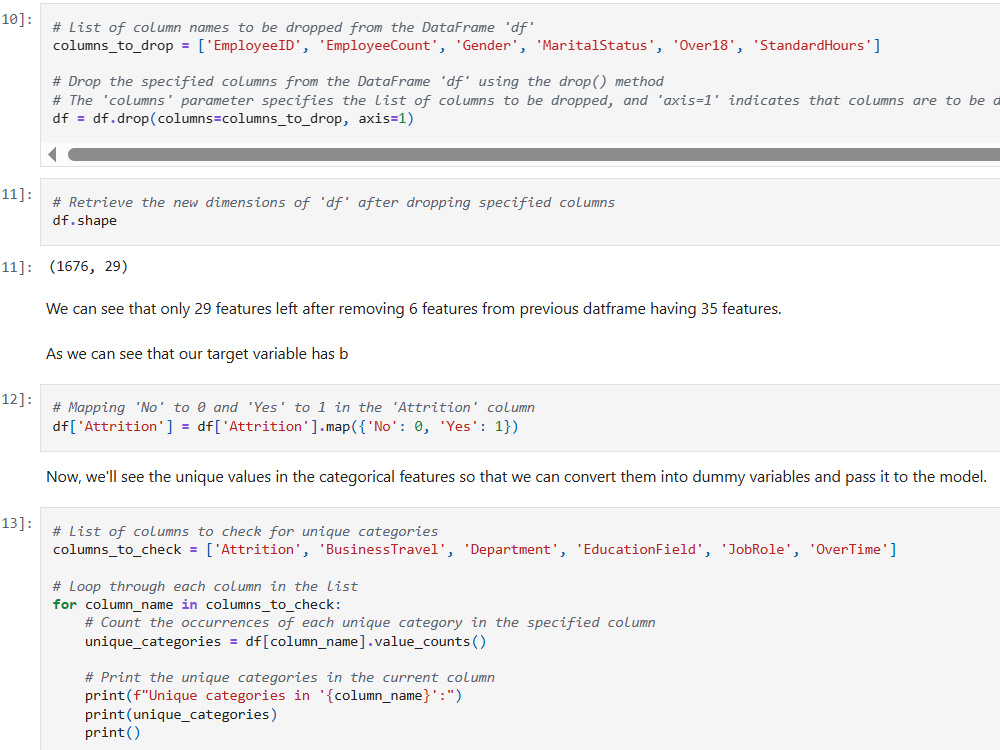Click the comment '# Mapping 'No' to 0 and 'Yes' to 1'
This screenshot has height=750, width=1000.
click(x=293, y=408)
